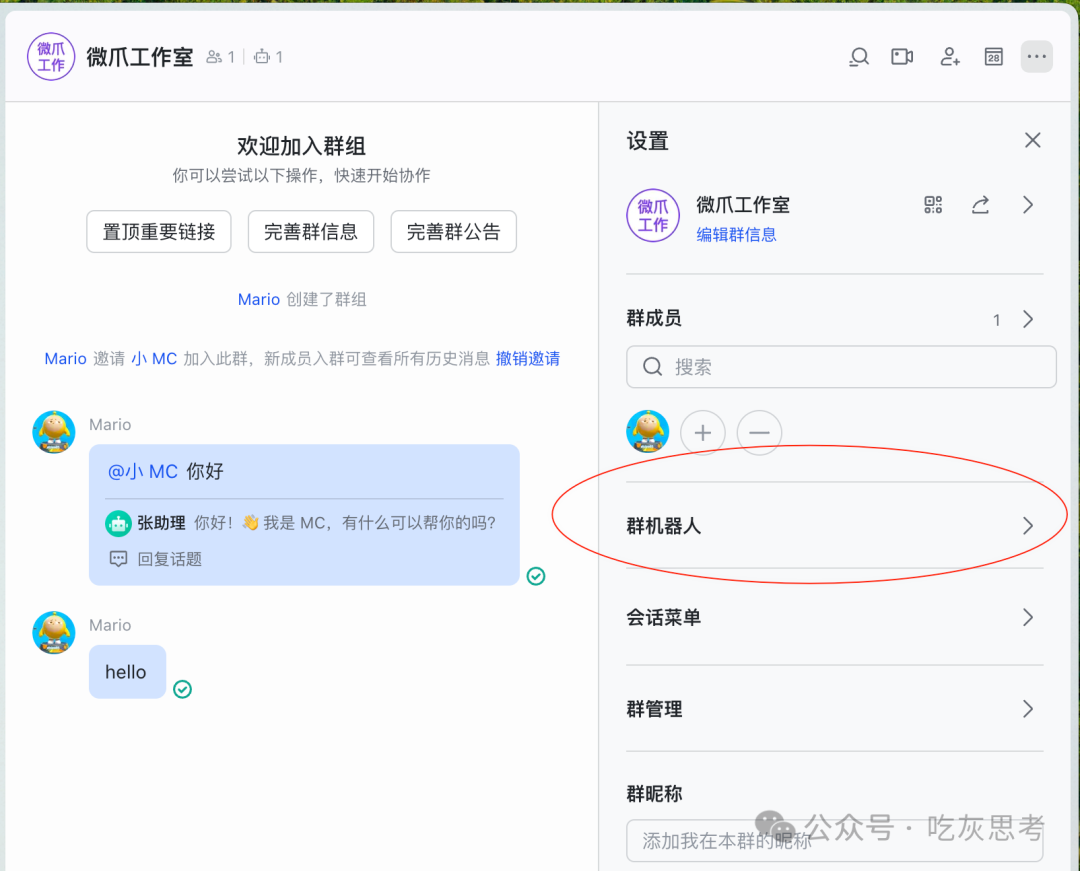
Task: Open the search icon in the top bar
Action: pyautogui.click(x=858, y=57)
